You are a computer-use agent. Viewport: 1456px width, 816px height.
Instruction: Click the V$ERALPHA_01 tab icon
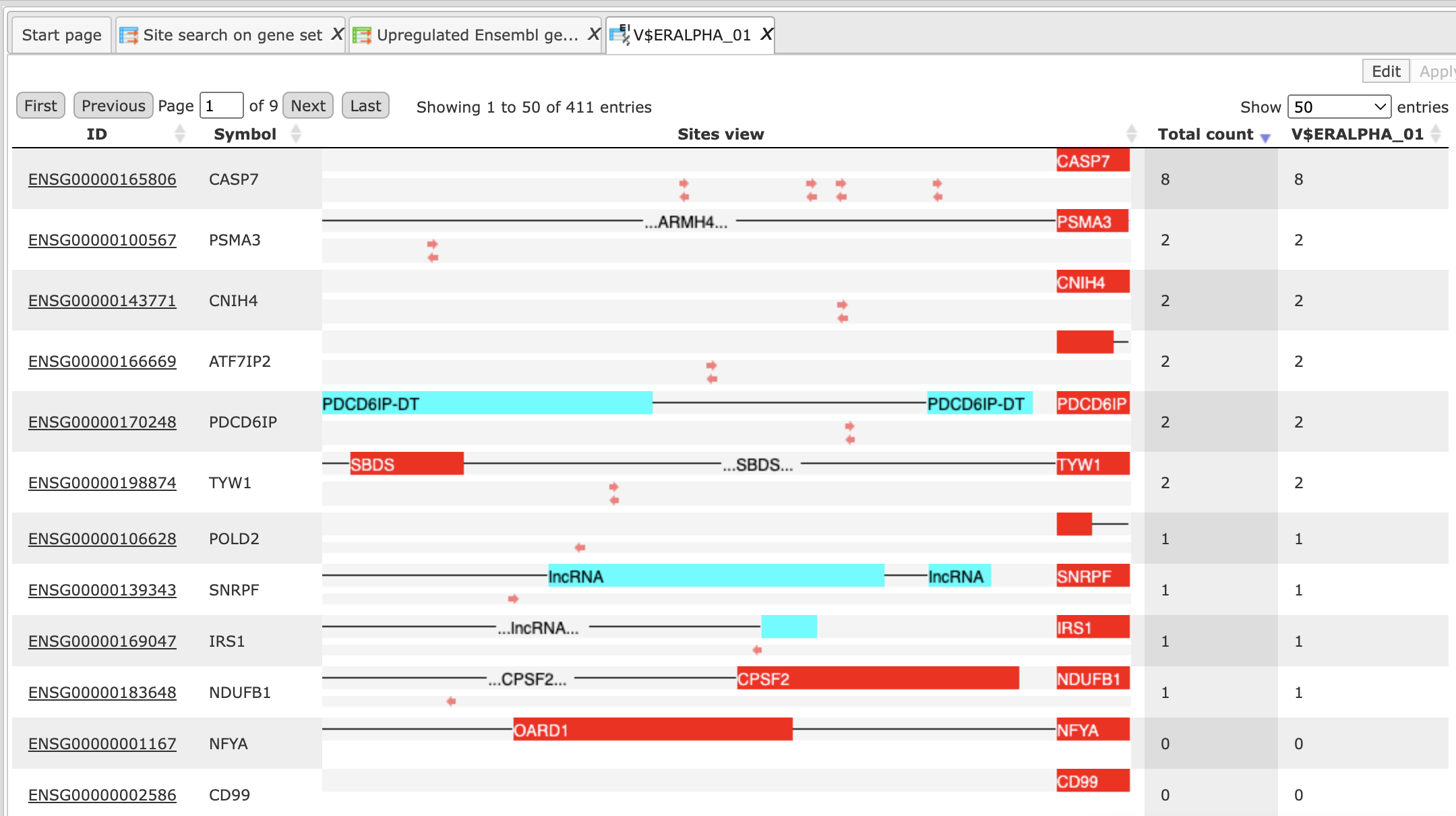(619, 34)
